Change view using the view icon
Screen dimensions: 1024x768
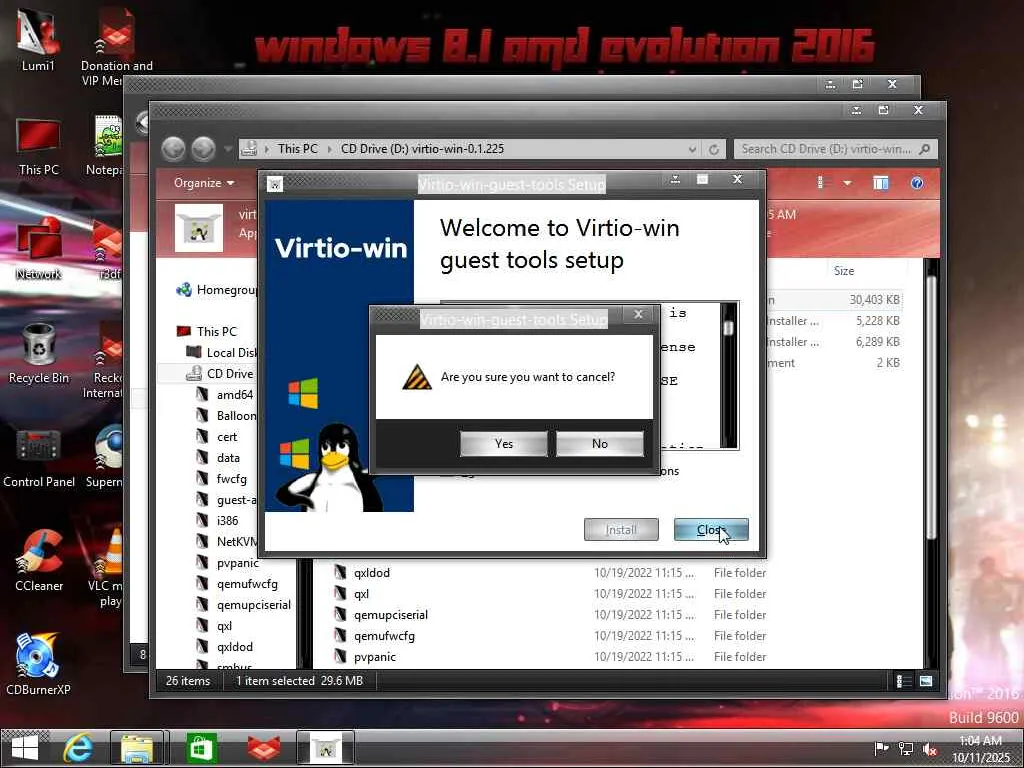point(820,183)
